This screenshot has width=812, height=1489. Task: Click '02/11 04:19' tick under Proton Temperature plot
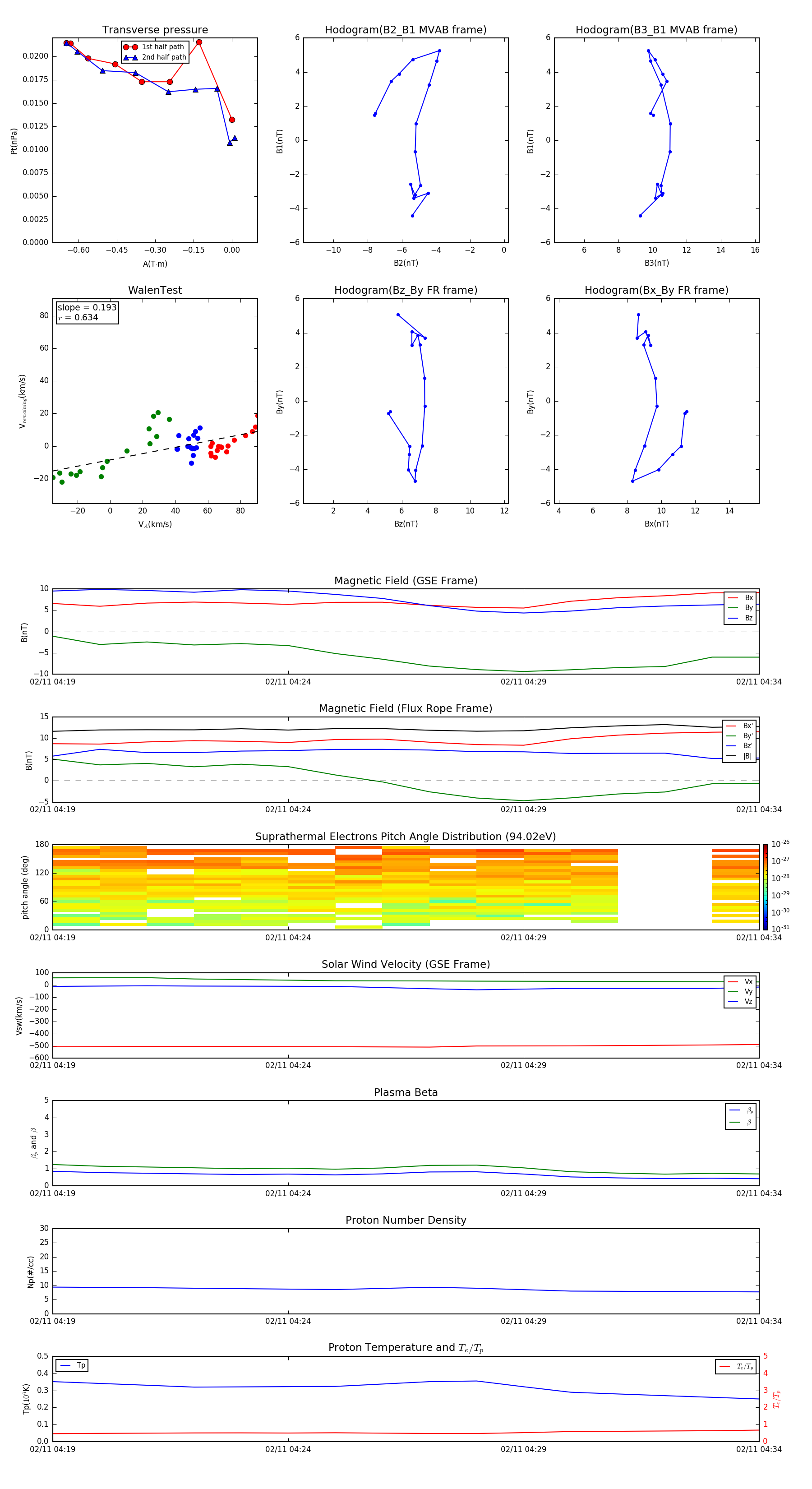(x=53, y=1449)
